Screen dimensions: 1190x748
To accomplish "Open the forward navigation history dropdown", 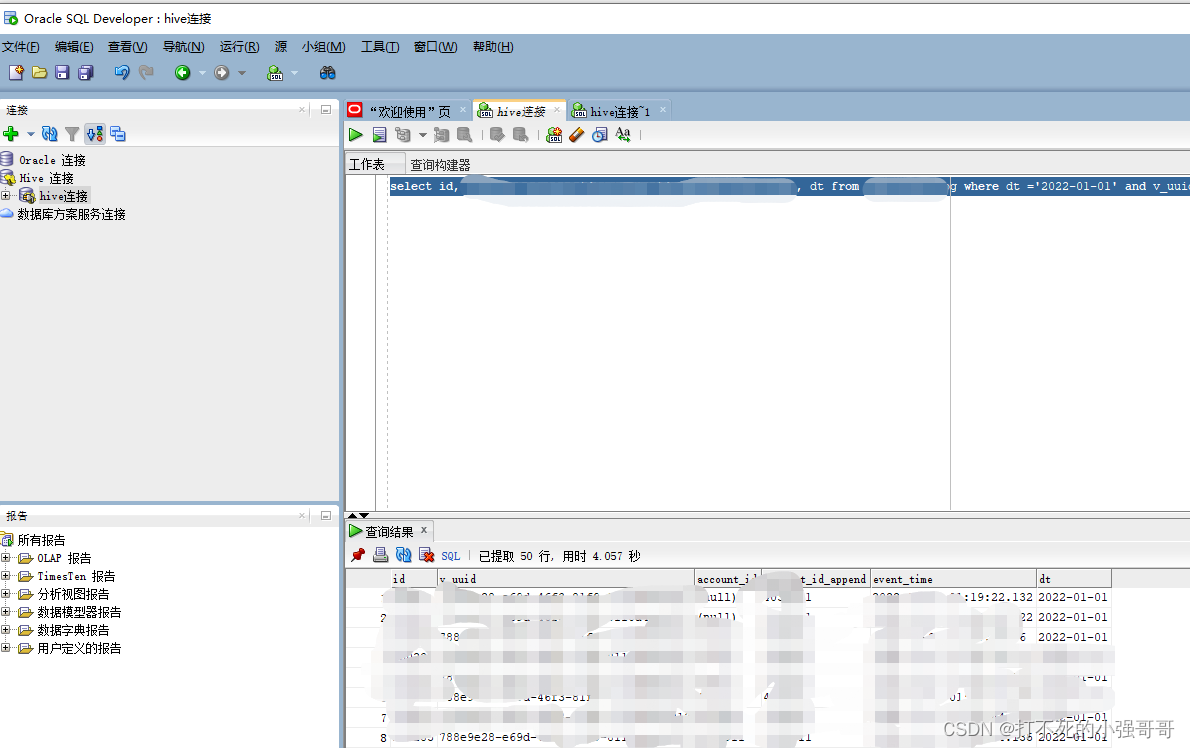I will pos(241,73).
